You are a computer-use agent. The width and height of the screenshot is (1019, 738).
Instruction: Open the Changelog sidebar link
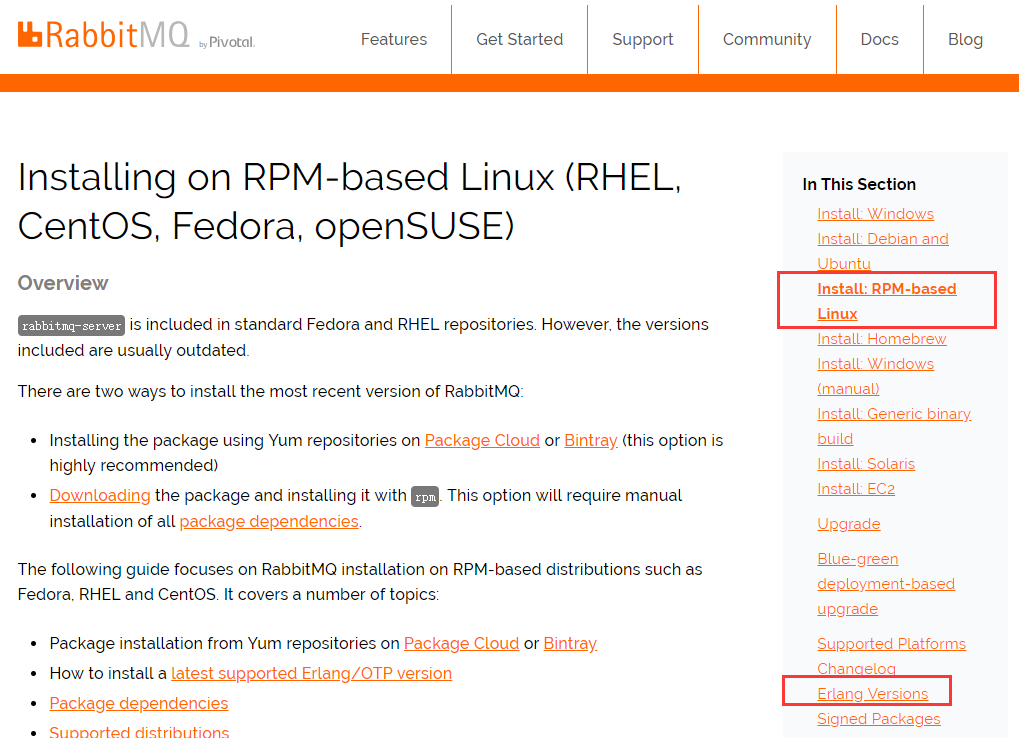[856, 669]
